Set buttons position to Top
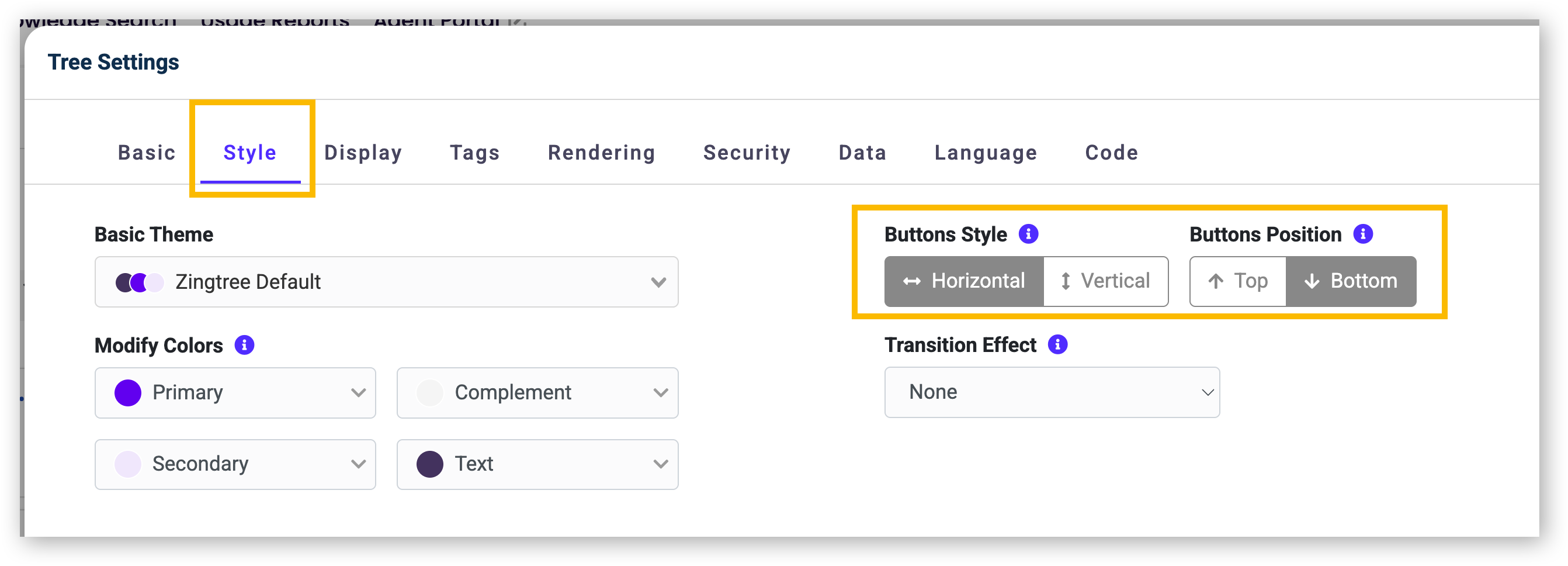The height and width of the screenshot is (566, 1568). pos(1237,281)
